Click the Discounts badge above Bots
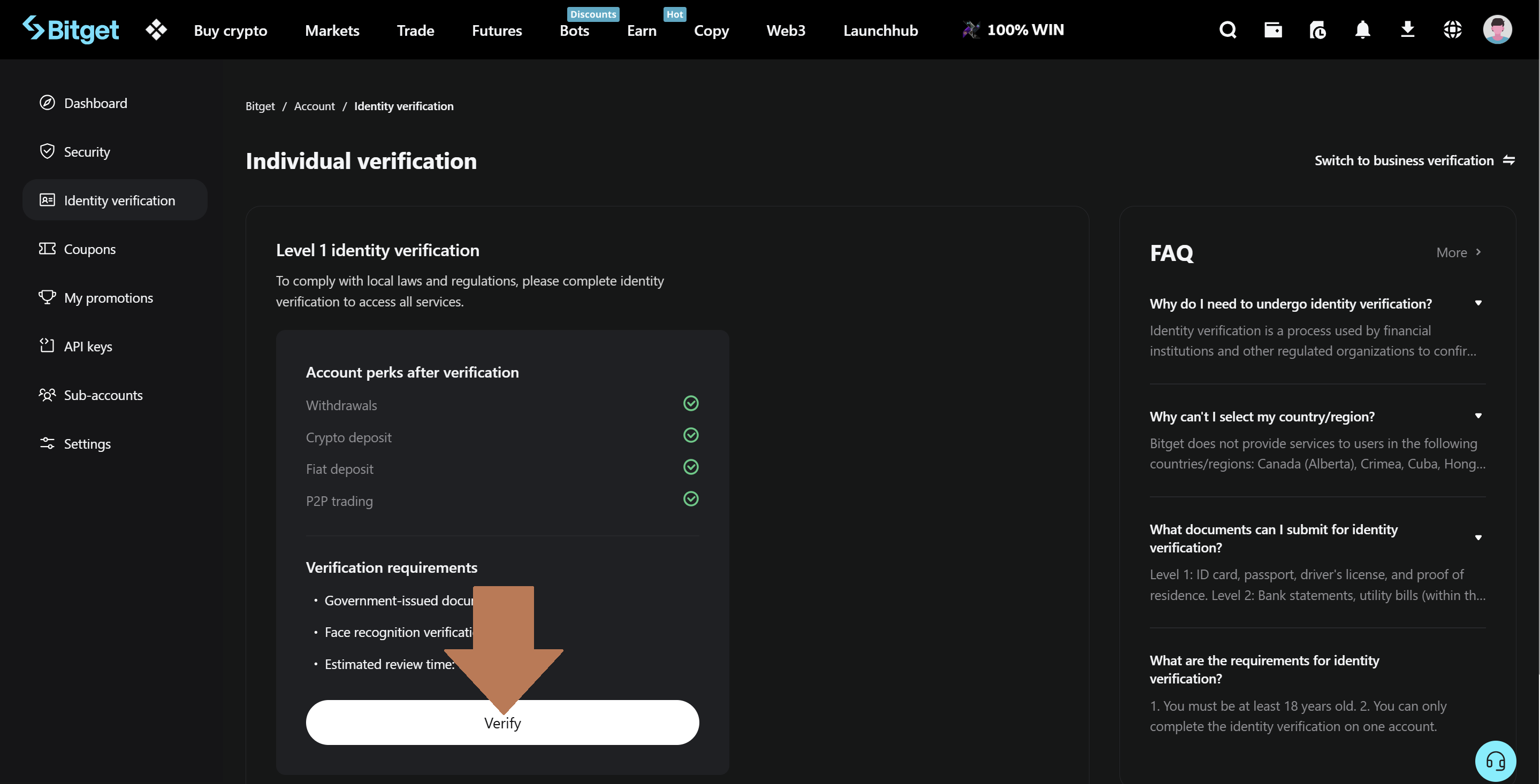Screen dimensions: 1540x784 tap(593, 14)
